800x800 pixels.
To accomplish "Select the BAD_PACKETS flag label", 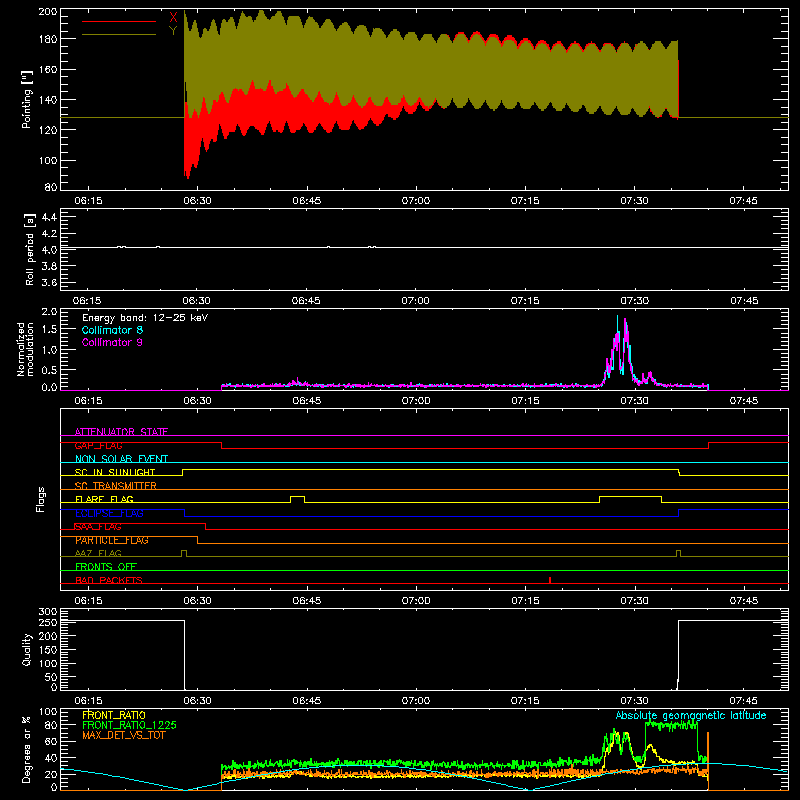I will pyautogui.click(x=109, y=580).
